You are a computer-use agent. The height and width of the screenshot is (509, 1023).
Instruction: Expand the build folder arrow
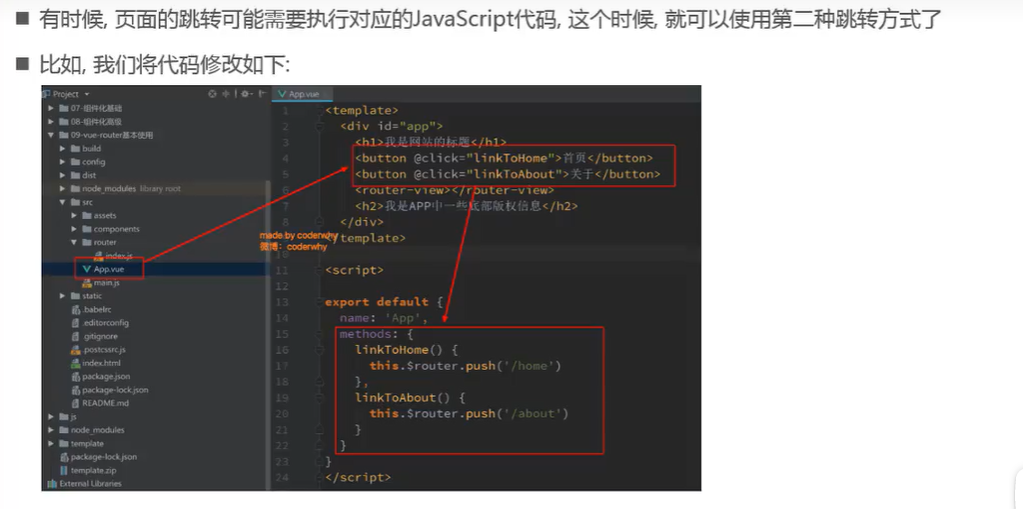point(63,148)
